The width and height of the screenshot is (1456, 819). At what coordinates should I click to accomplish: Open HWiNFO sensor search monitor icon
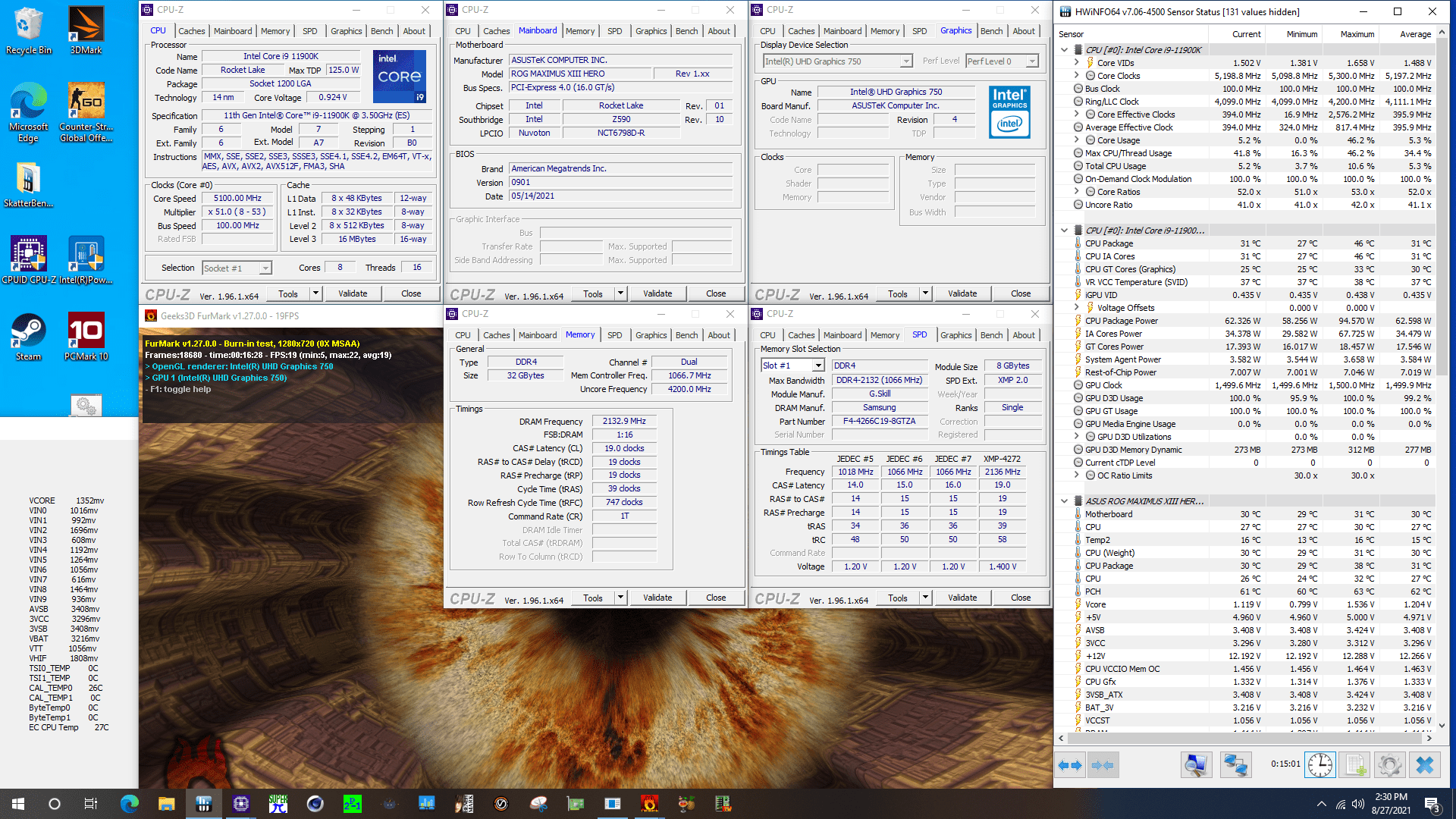[1197, 766]
